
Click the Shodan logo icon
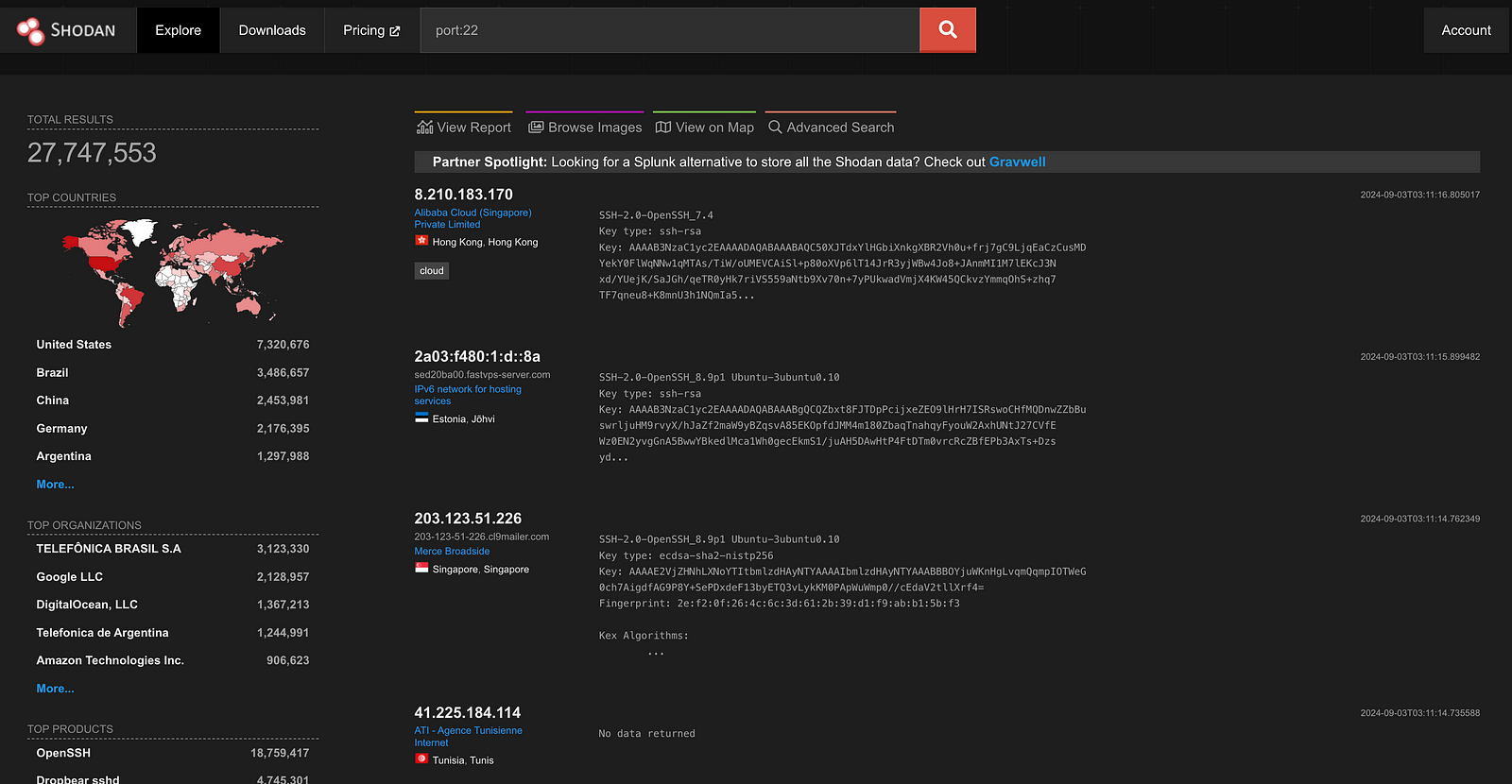click(30, 30)
